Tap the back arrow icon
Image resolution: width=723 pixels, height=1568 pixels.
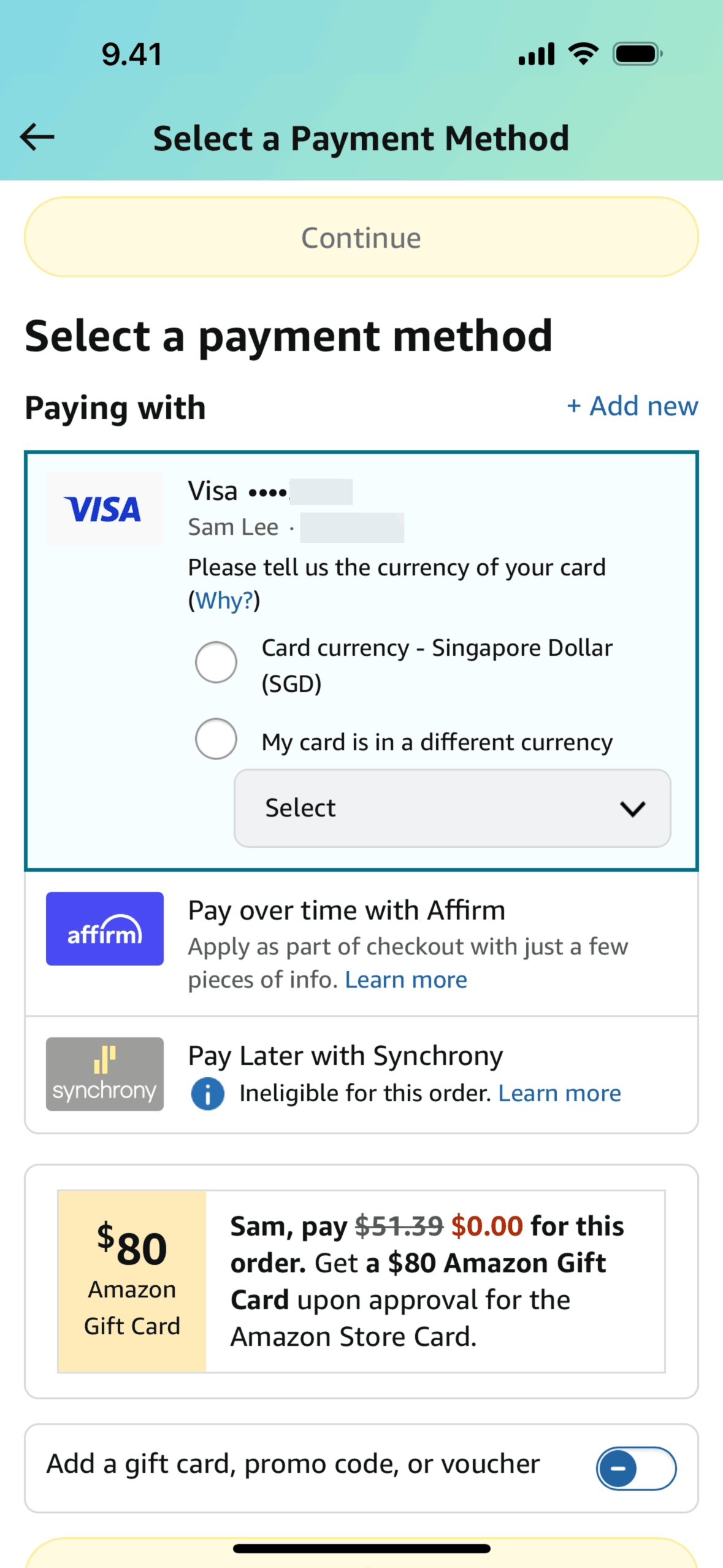(x=37, y=137)
